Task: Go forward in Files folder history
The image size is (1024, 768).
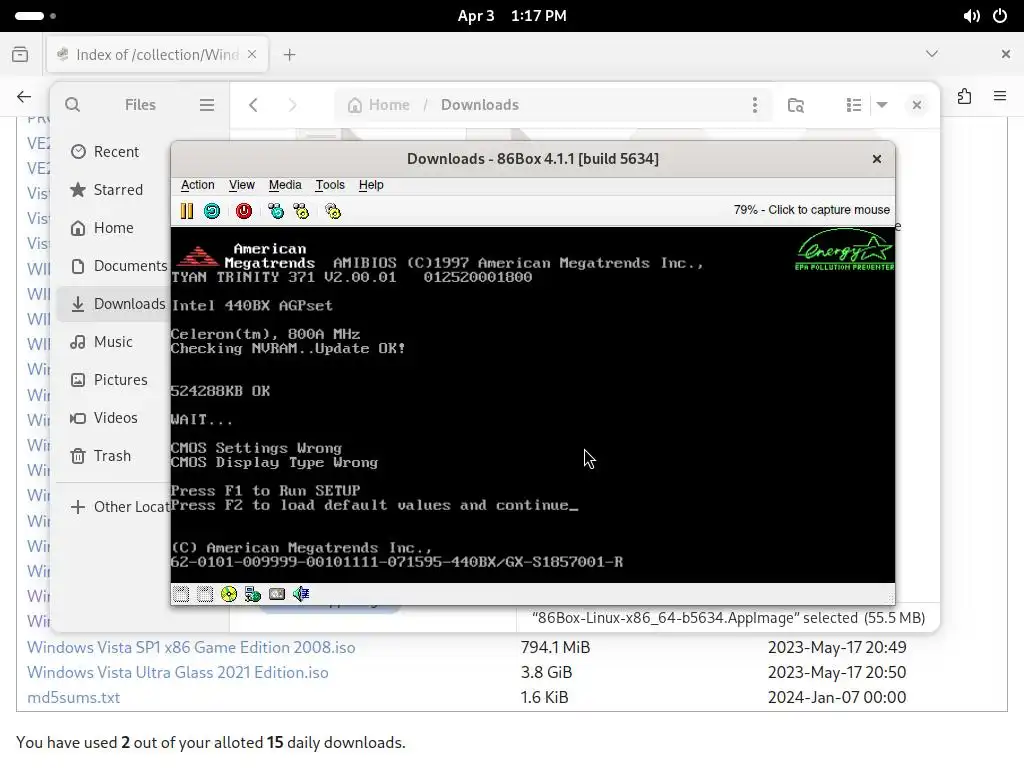Action: coord(292,104)
